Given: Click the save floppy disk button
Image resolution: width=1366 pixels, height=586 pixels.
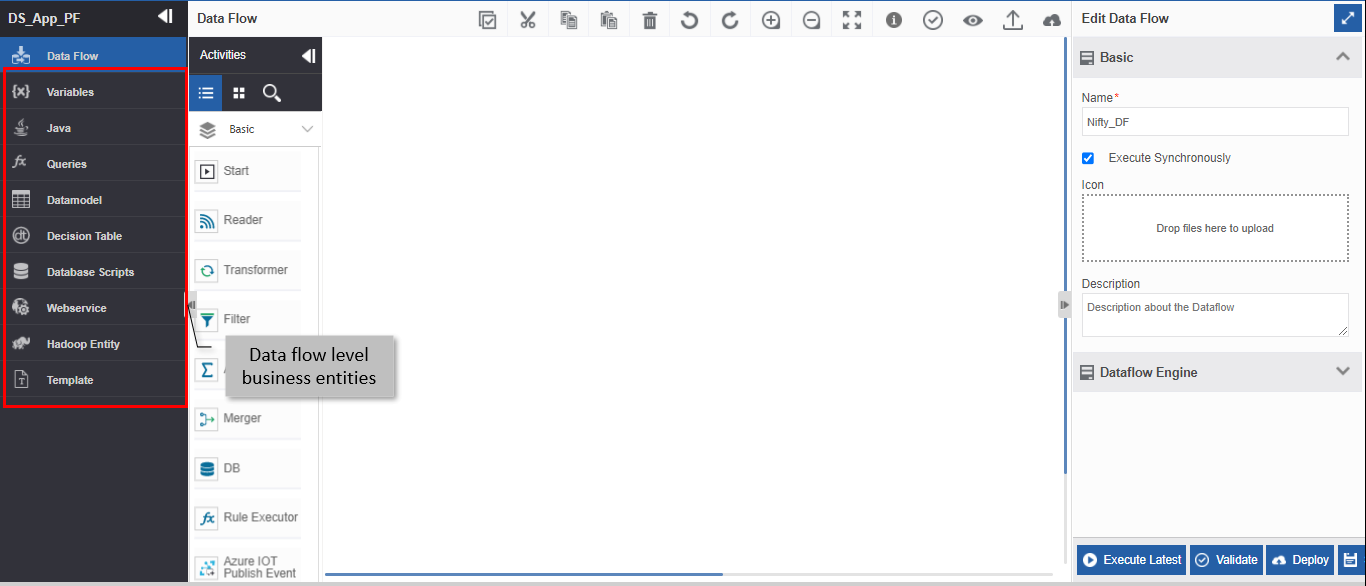Looking at the screenshot, I should coord(1350,560).
